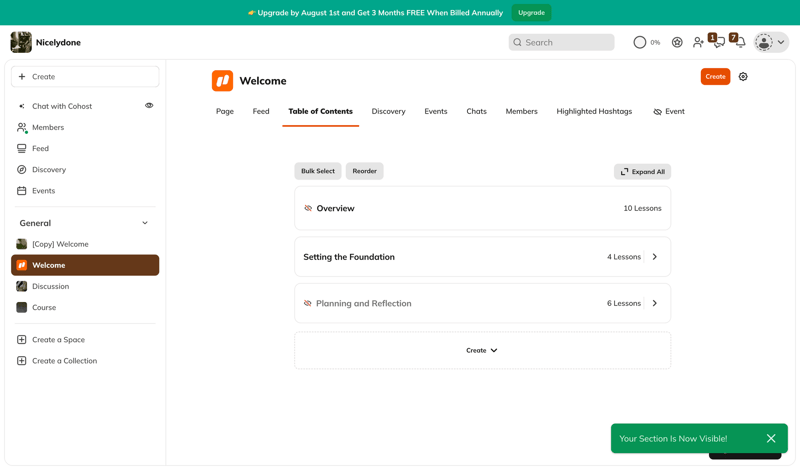This screenshot has height=470, width=800.
Task: Toggle hidden eye icon on Overview
Action: tap(308, 208)
